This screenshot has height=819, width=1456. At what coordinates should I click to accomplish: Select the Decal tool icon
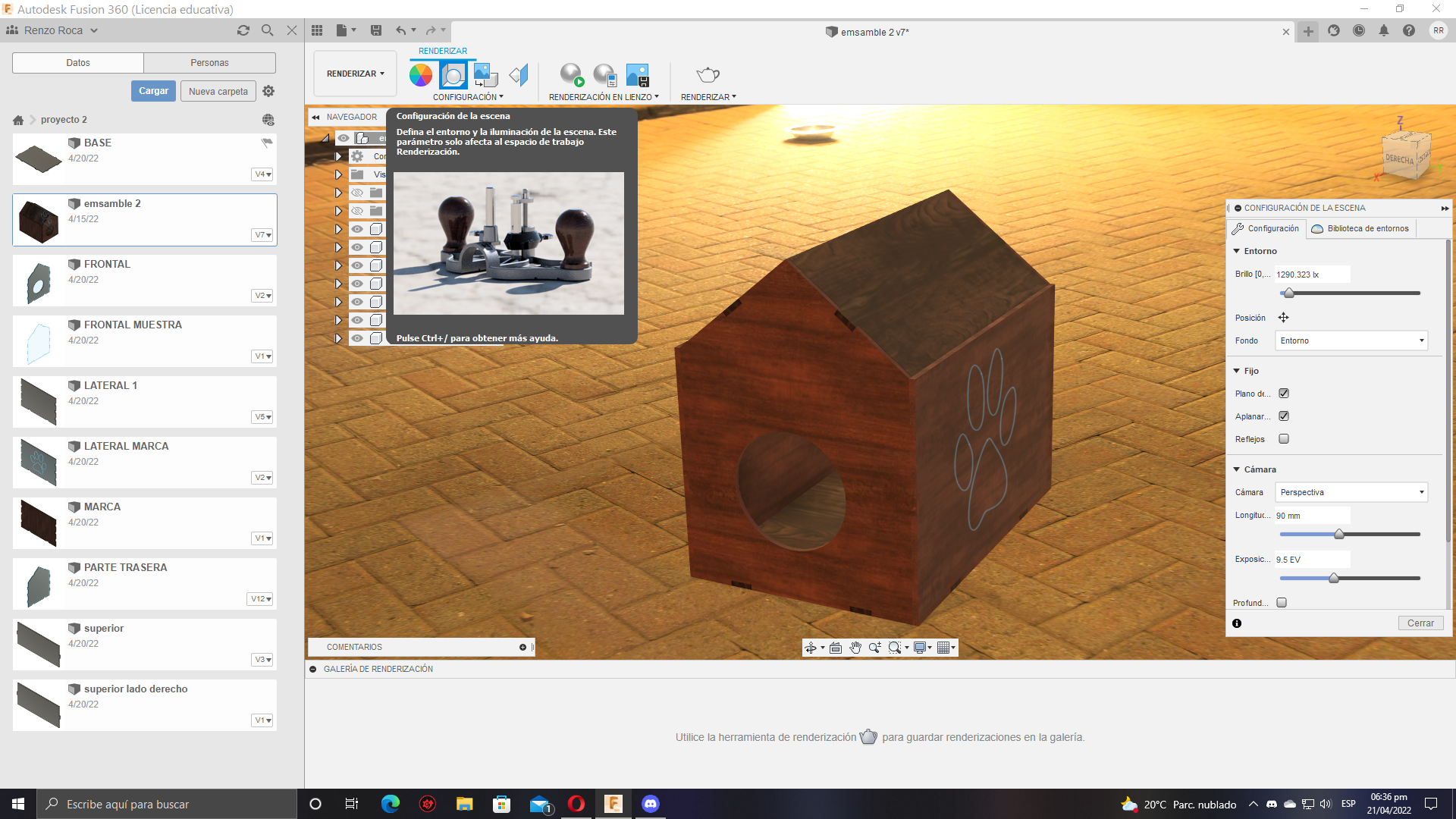point(519,75)
